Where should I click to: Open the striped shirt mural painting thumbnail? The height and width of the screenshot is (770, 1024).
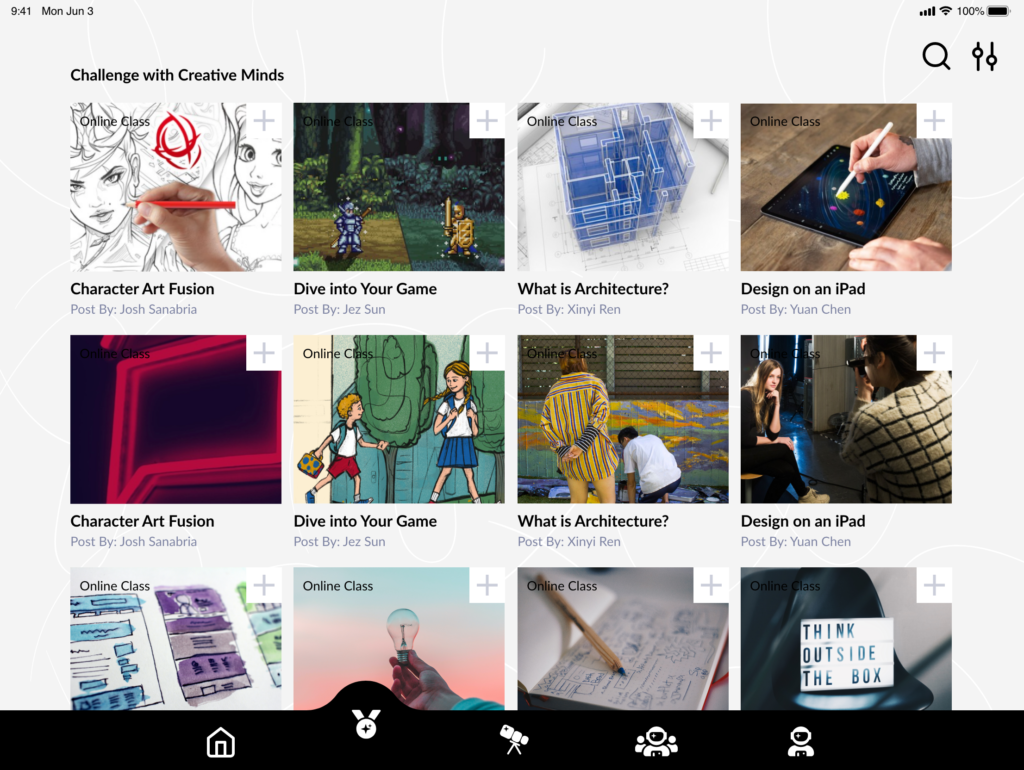click(x=623, y=430)
